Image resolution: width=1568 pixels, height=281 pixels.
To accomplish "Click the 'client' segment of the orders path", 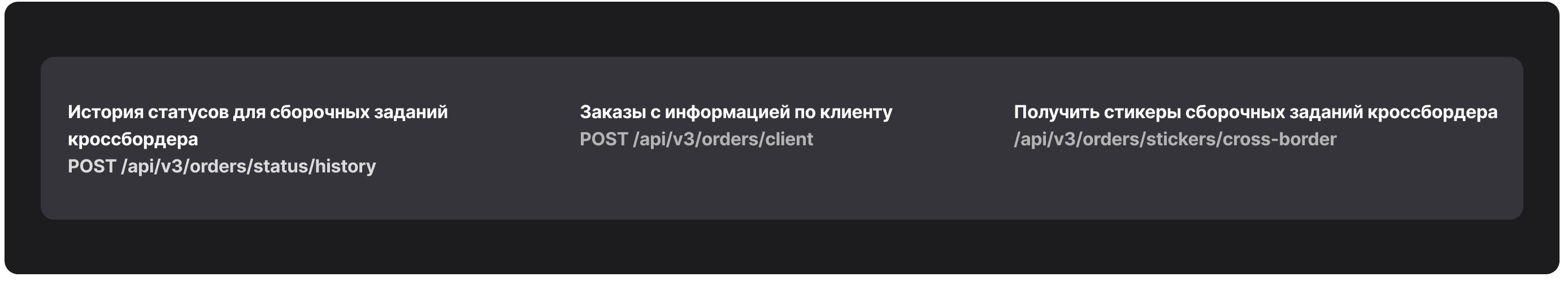I will (789, 139).
